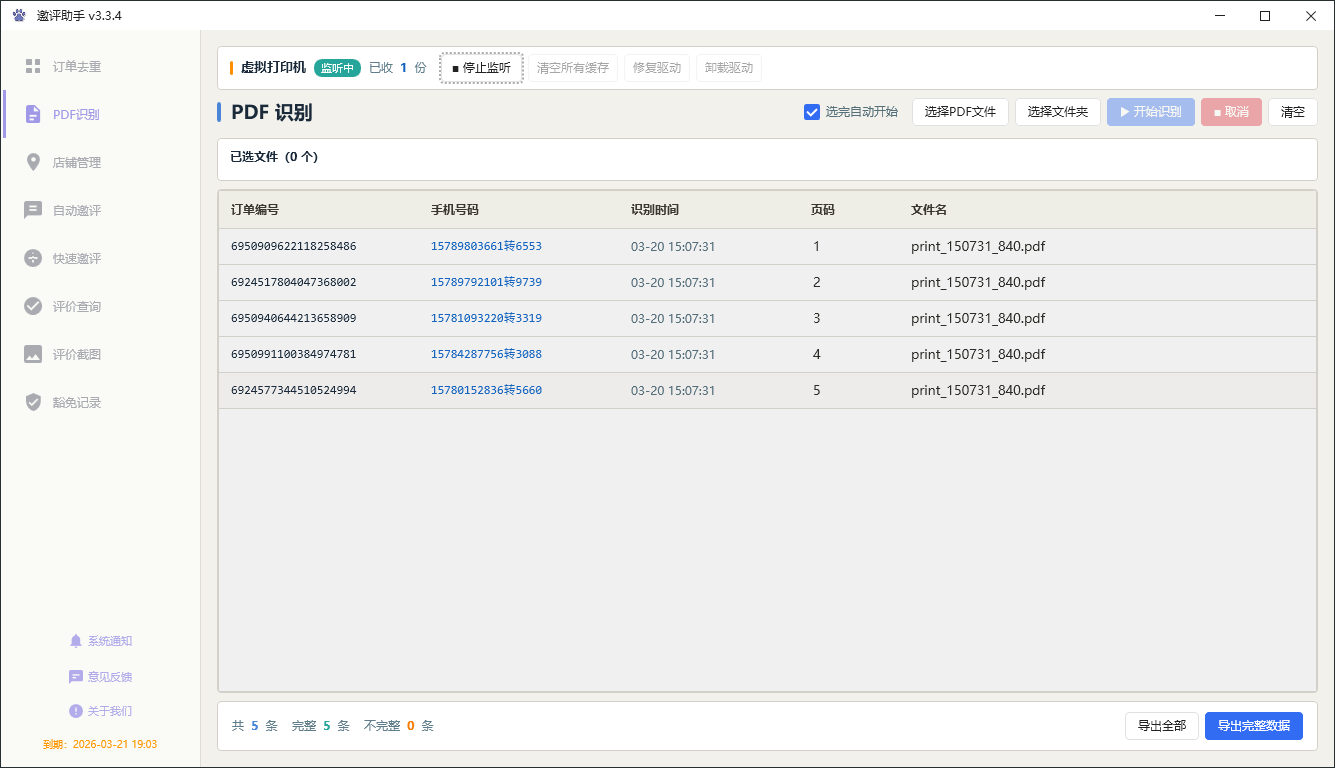Click the 评价截图 image icon

tap(33, 354)
